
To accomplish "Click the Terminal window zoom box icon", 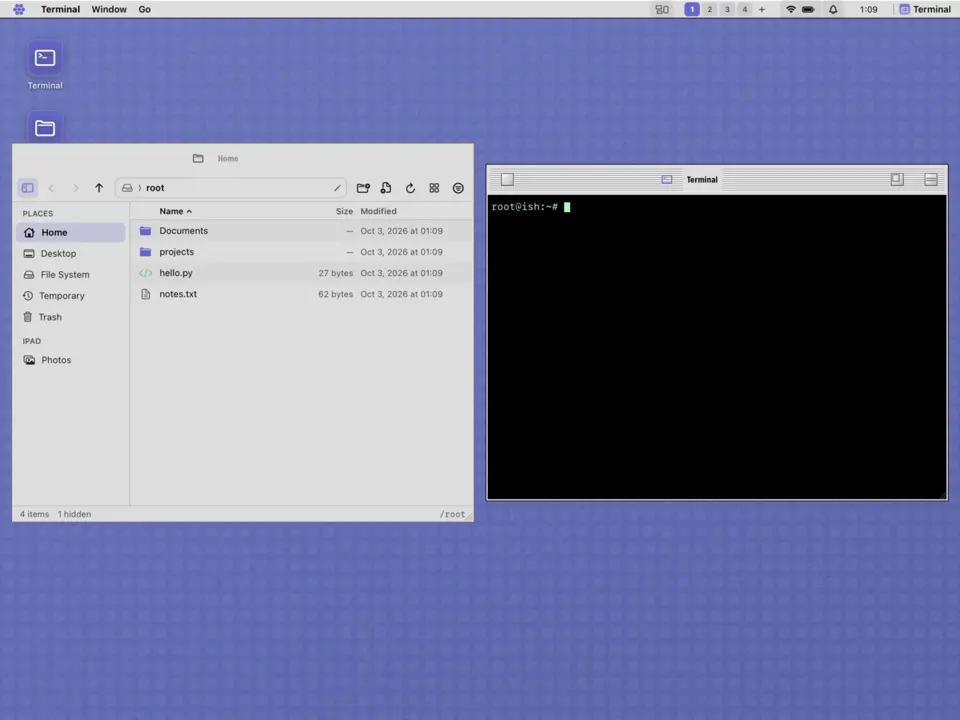I will [897, 179].
